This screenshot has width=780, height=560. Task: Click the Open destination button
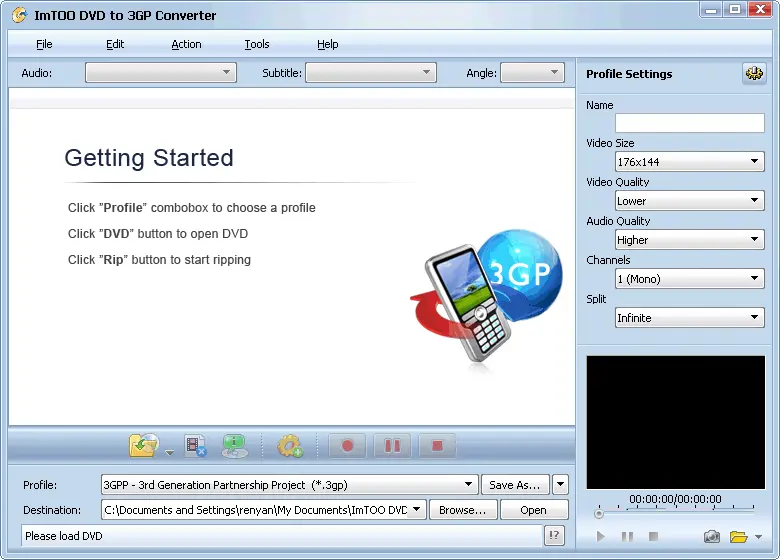point(534,510)
